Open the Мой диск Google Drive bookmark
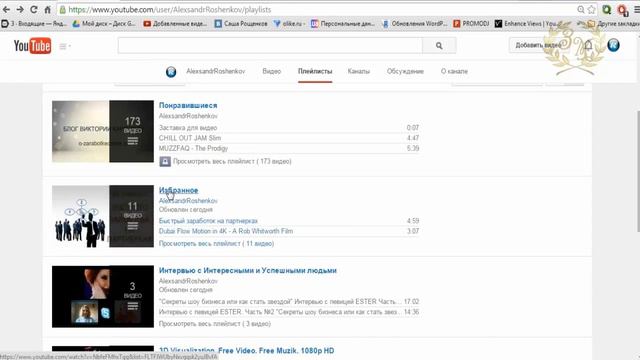Image resolution: width=640 pixels, height=360 pixels. [104, 24]
